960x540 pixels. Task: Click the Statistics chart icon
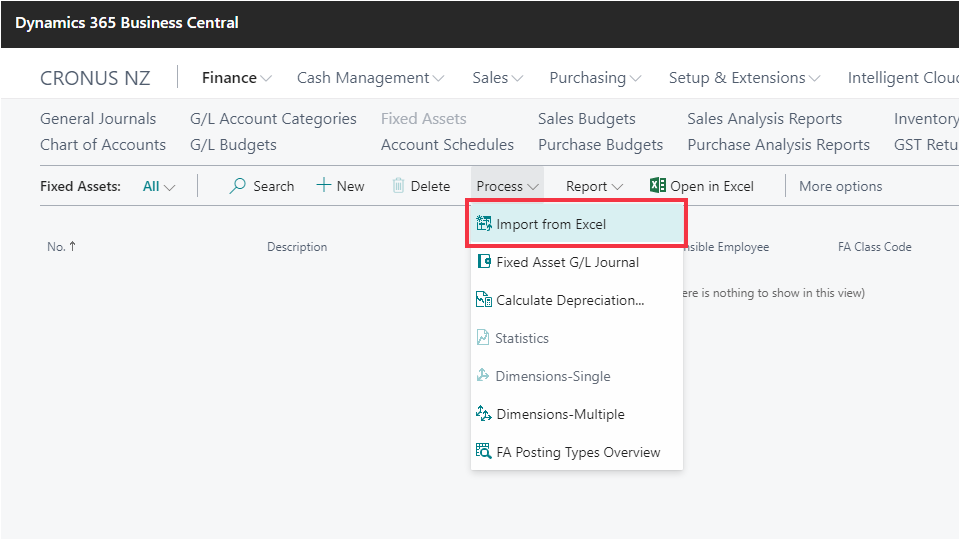coord(483,338)
